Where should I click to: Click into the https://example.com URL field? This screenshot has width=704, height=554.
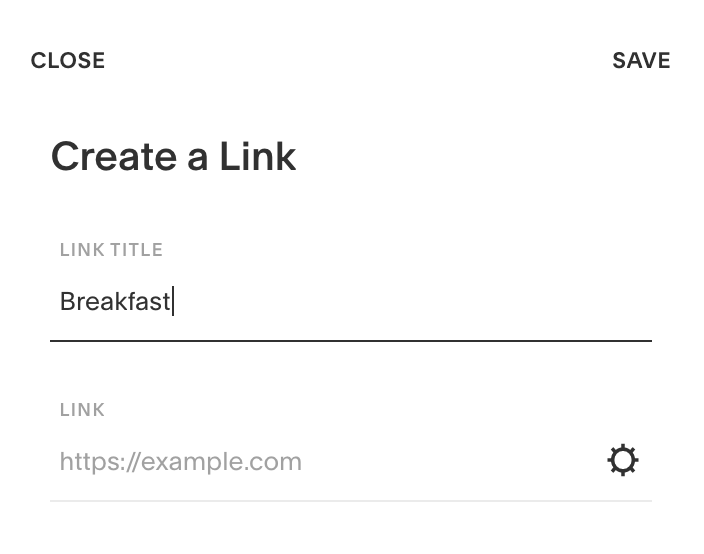click(328, 461)
